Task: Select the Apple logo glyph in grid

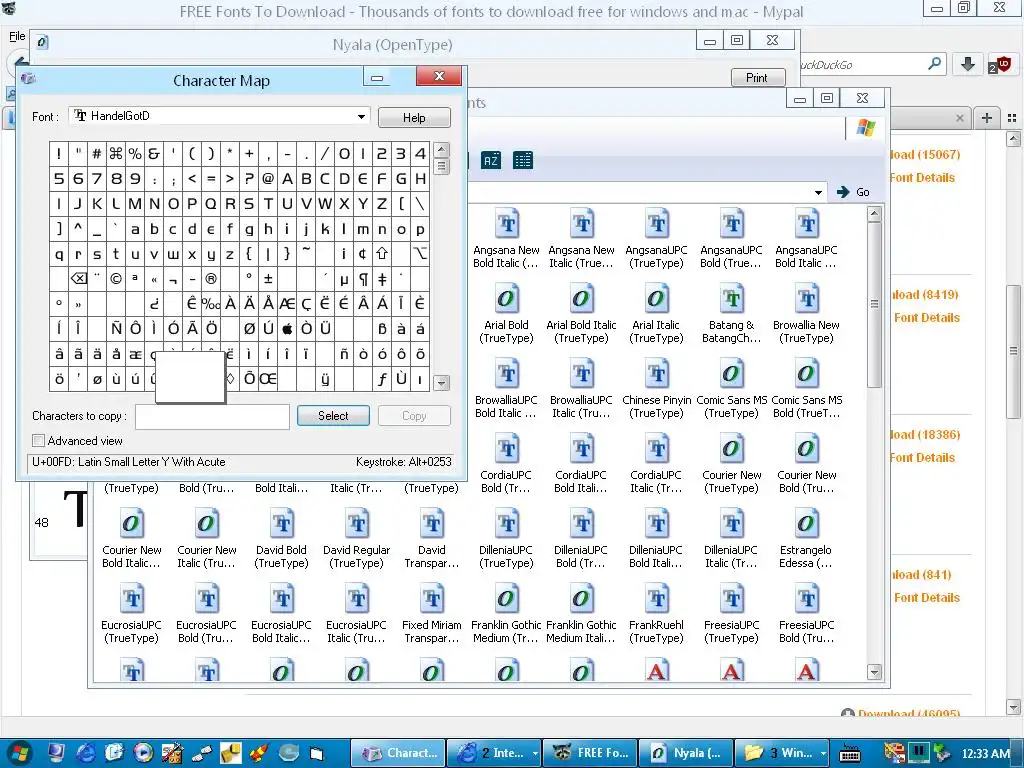Action: pos(287,329)
